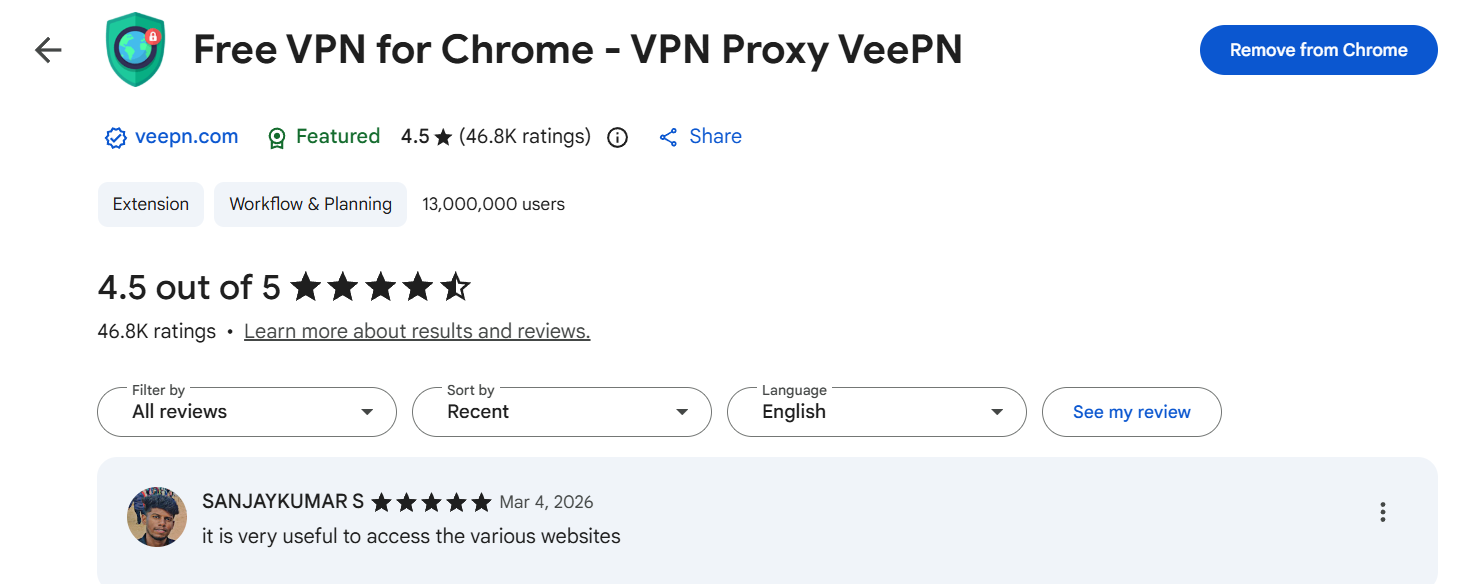Click the VeePN shield extension logo

pos(135,49)
